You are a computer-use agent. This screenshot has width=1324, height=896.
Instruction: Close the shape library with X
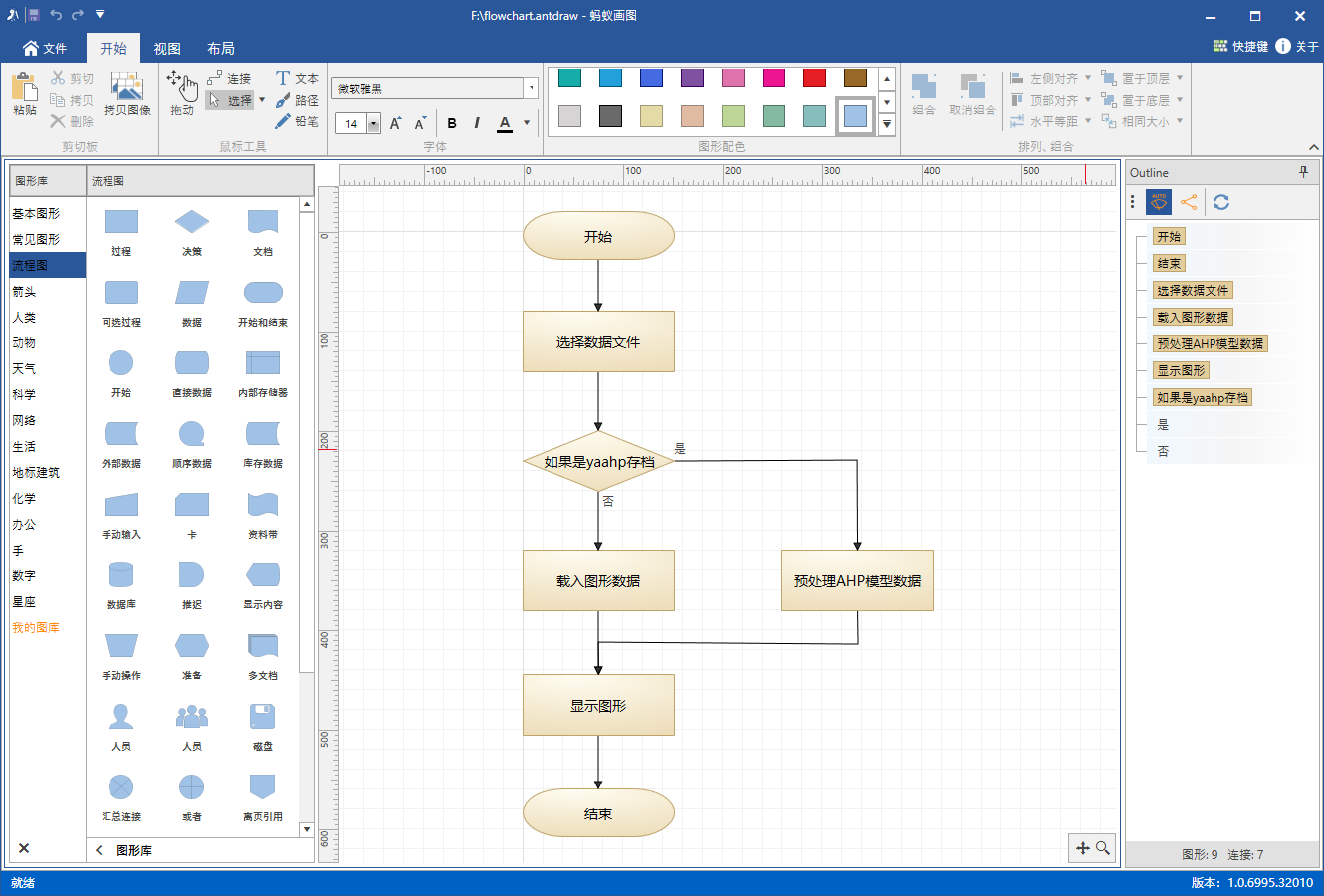coord(24,848)
